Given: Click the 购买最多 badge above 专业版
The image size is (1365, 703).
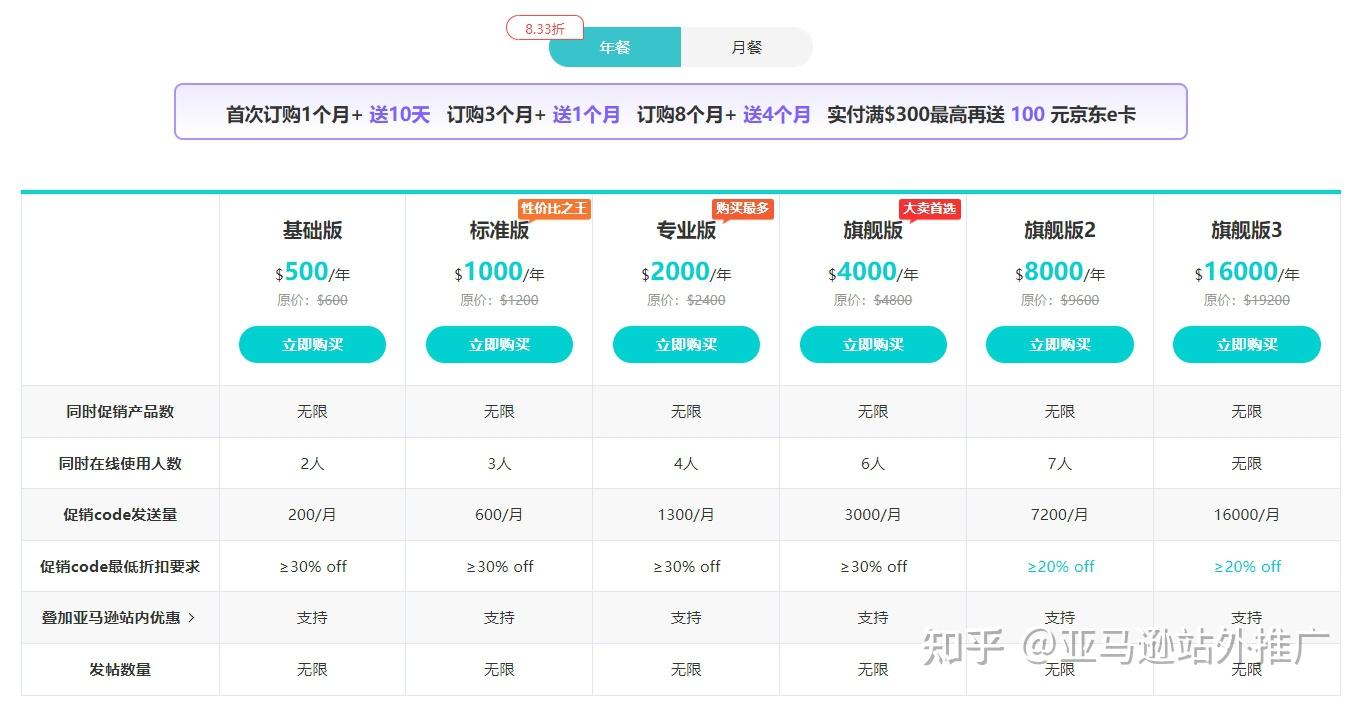Looking at the screenshot, I should click(x=742, y=208).
